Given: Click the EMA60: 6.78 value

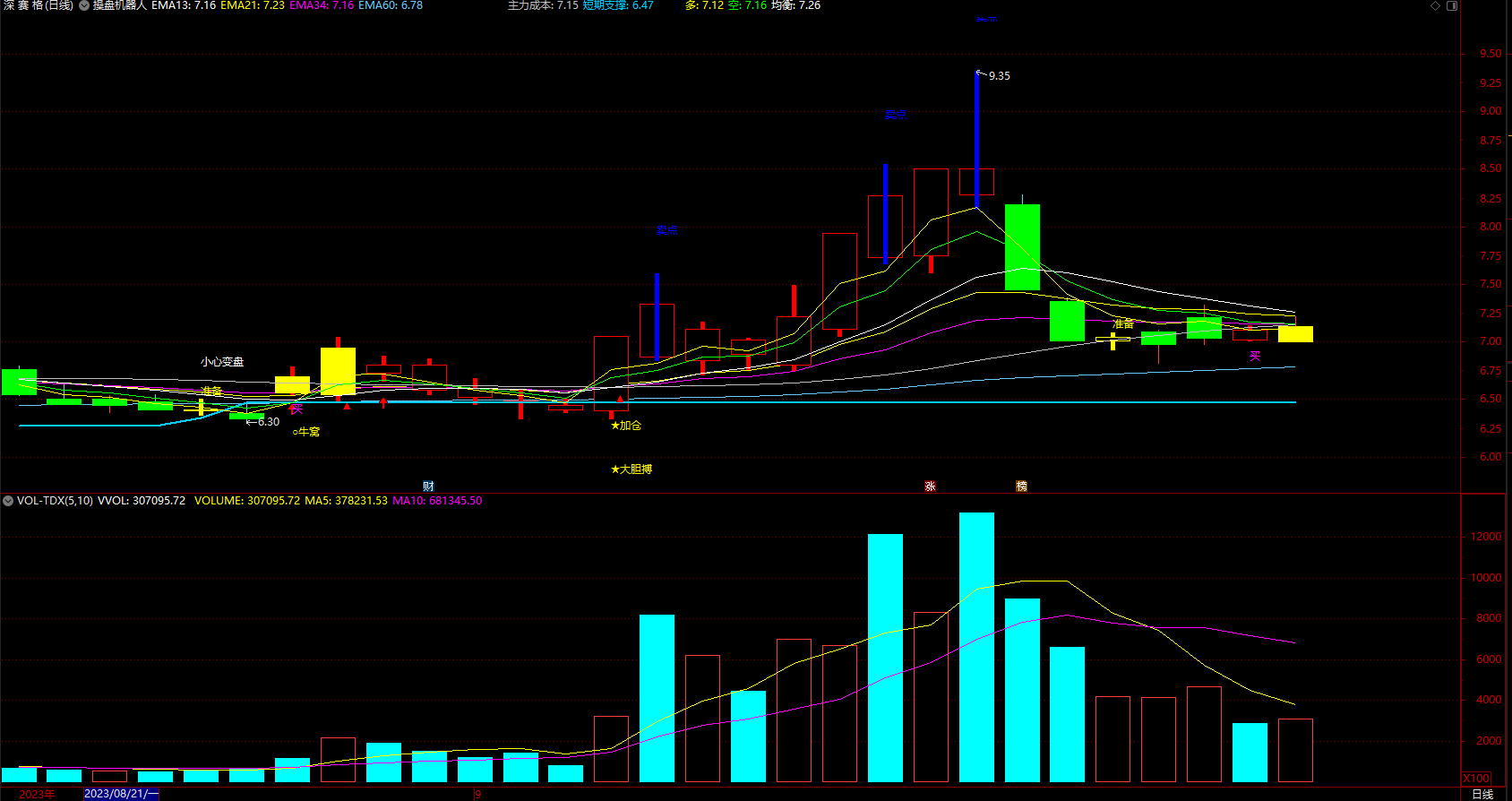Looking at the screenshot, I should click(x=391, y=5).
